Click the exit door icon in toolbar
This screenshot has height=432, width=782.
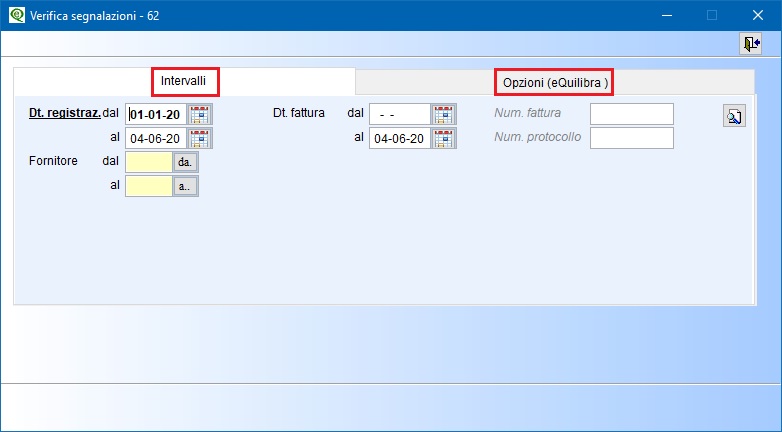750,44
